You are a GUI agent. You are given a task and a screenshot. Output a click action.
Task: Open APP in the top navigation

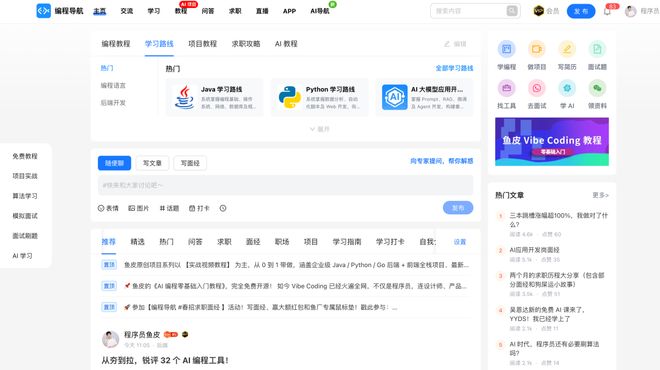(289, 11)
